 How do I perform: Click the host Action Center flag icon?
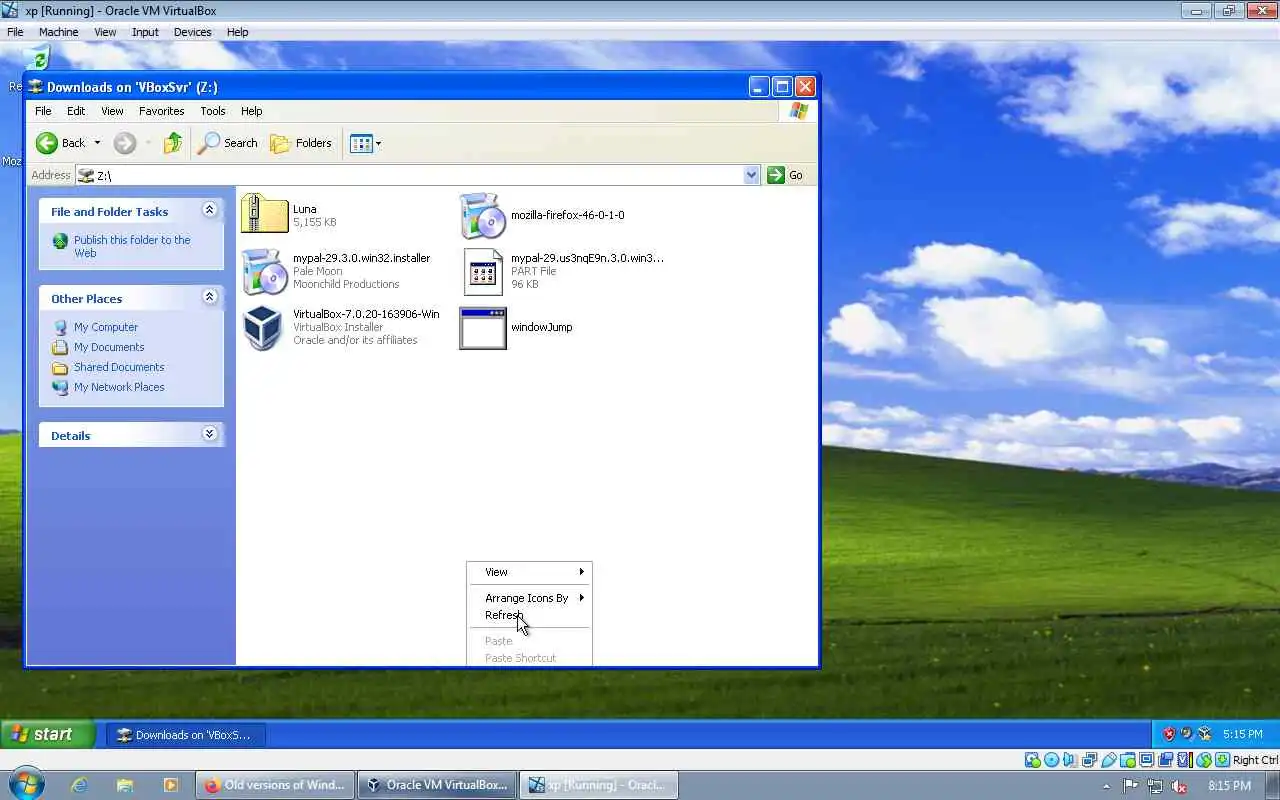pos(1130,787)
